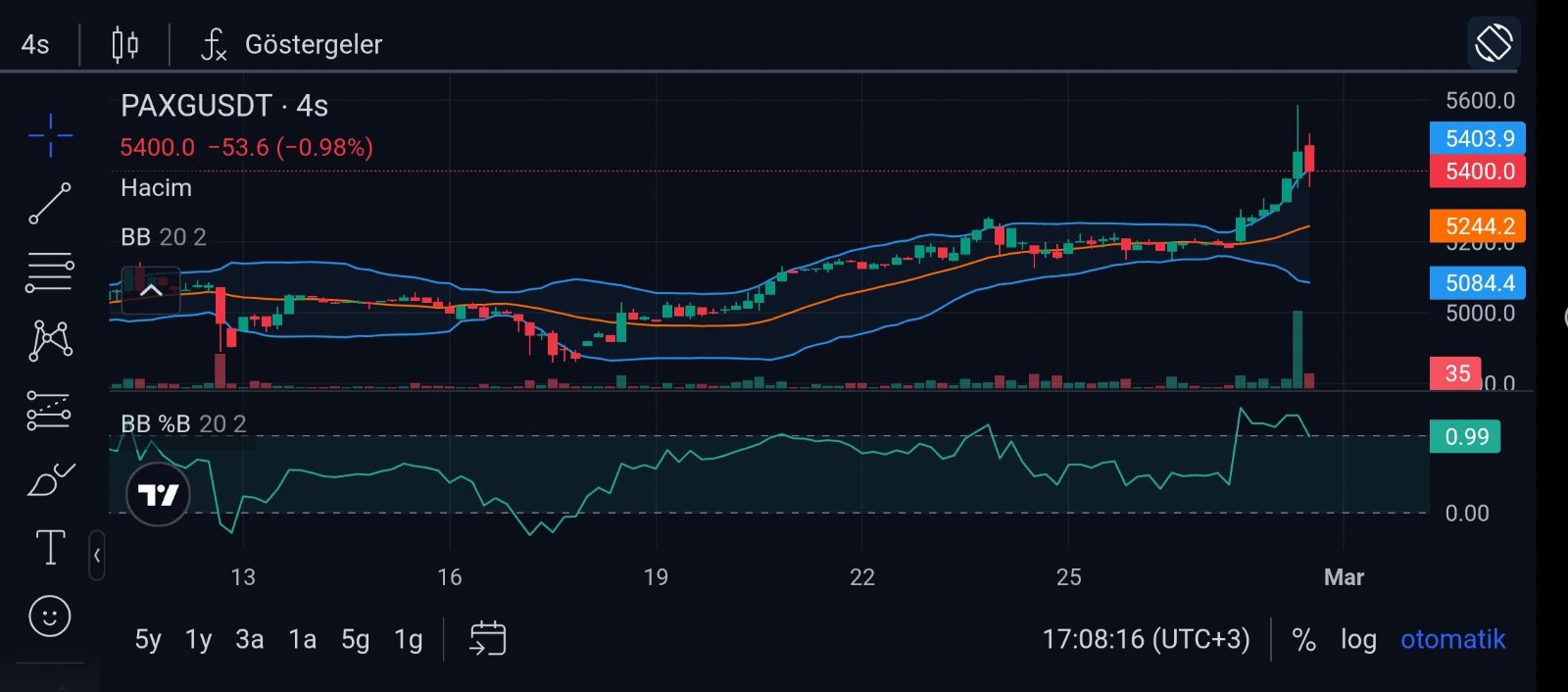
Task: Open the forecasting and measurement tools
Action: (50, 411)
